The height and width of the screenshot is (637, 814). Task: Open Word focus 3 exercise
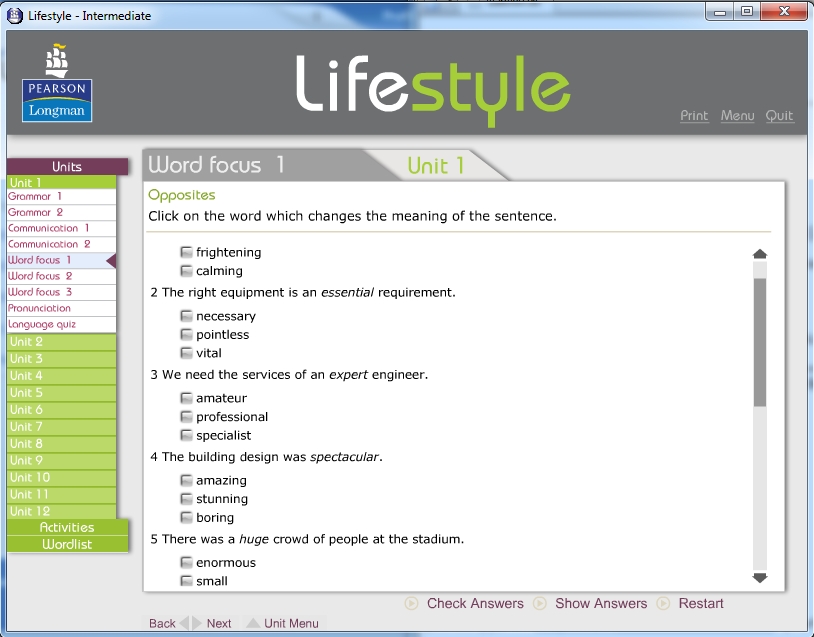(x=61, y=292)
